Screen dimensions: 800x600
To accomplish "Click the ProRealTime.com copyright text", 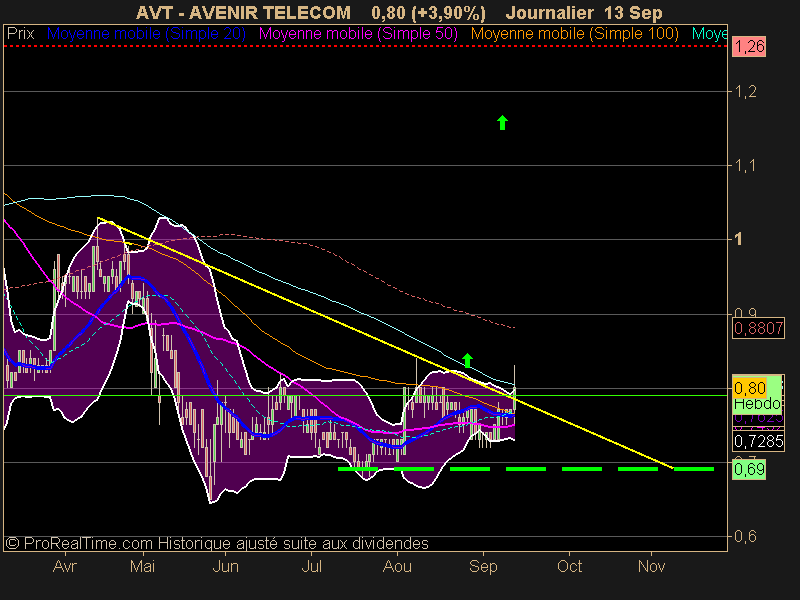I will click(217, 543).
